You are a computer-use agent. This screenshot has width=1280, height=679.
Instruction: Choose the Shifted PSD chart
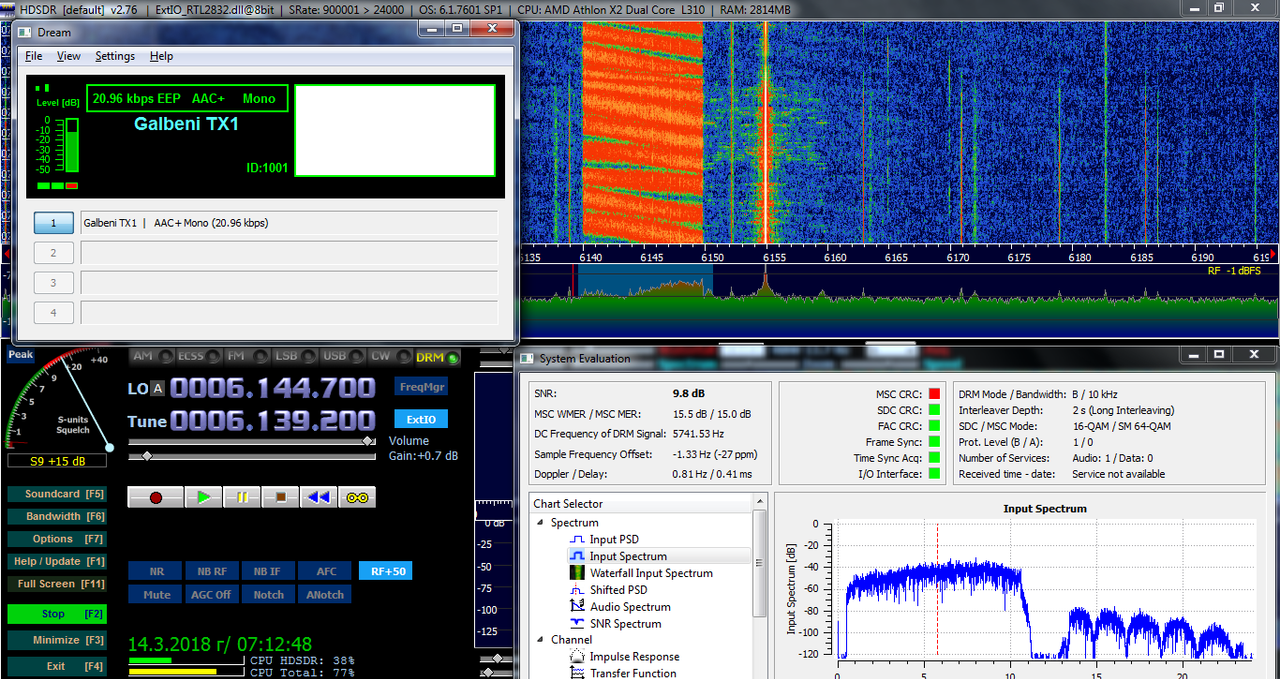click(x=618, y=590)
